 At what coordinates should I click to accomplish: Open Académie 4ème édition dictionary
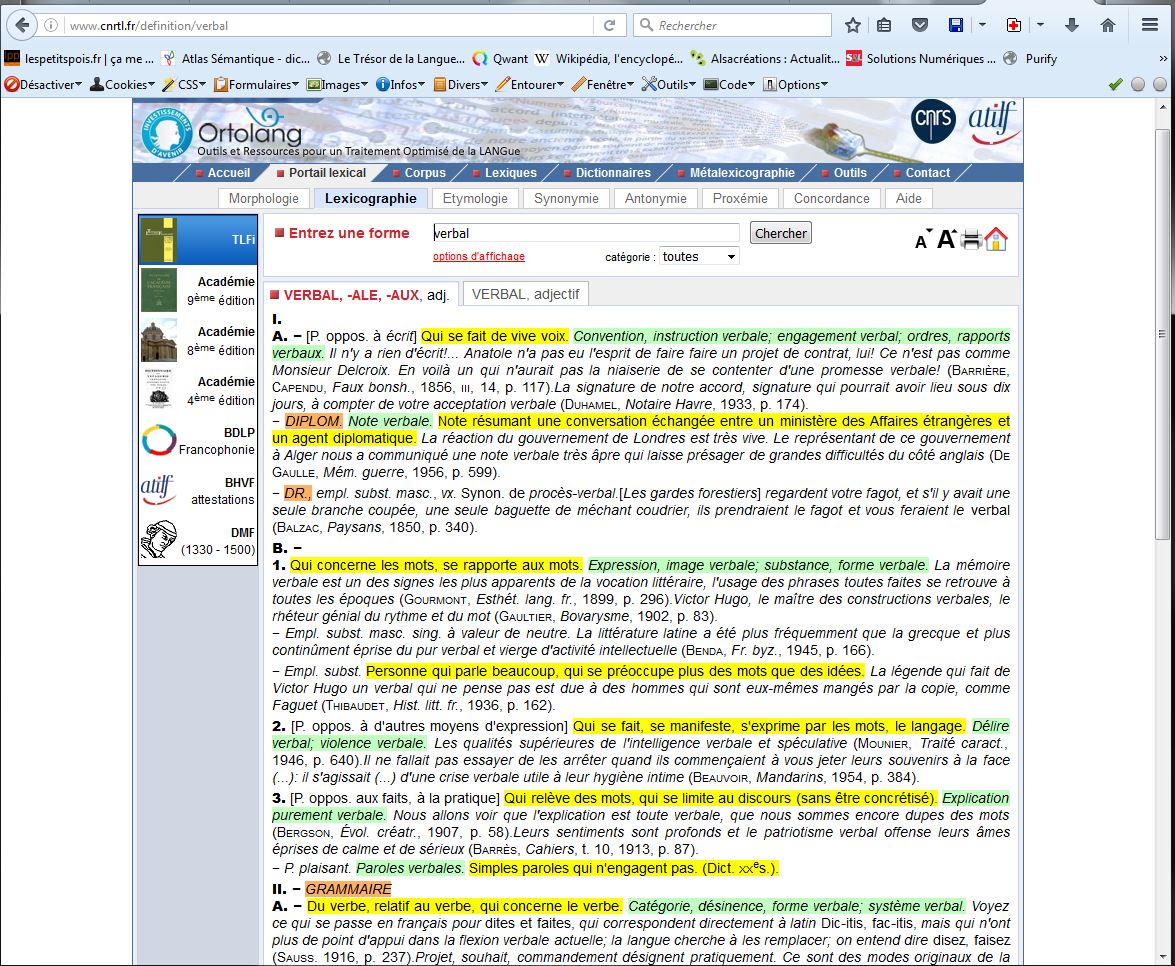198,390
